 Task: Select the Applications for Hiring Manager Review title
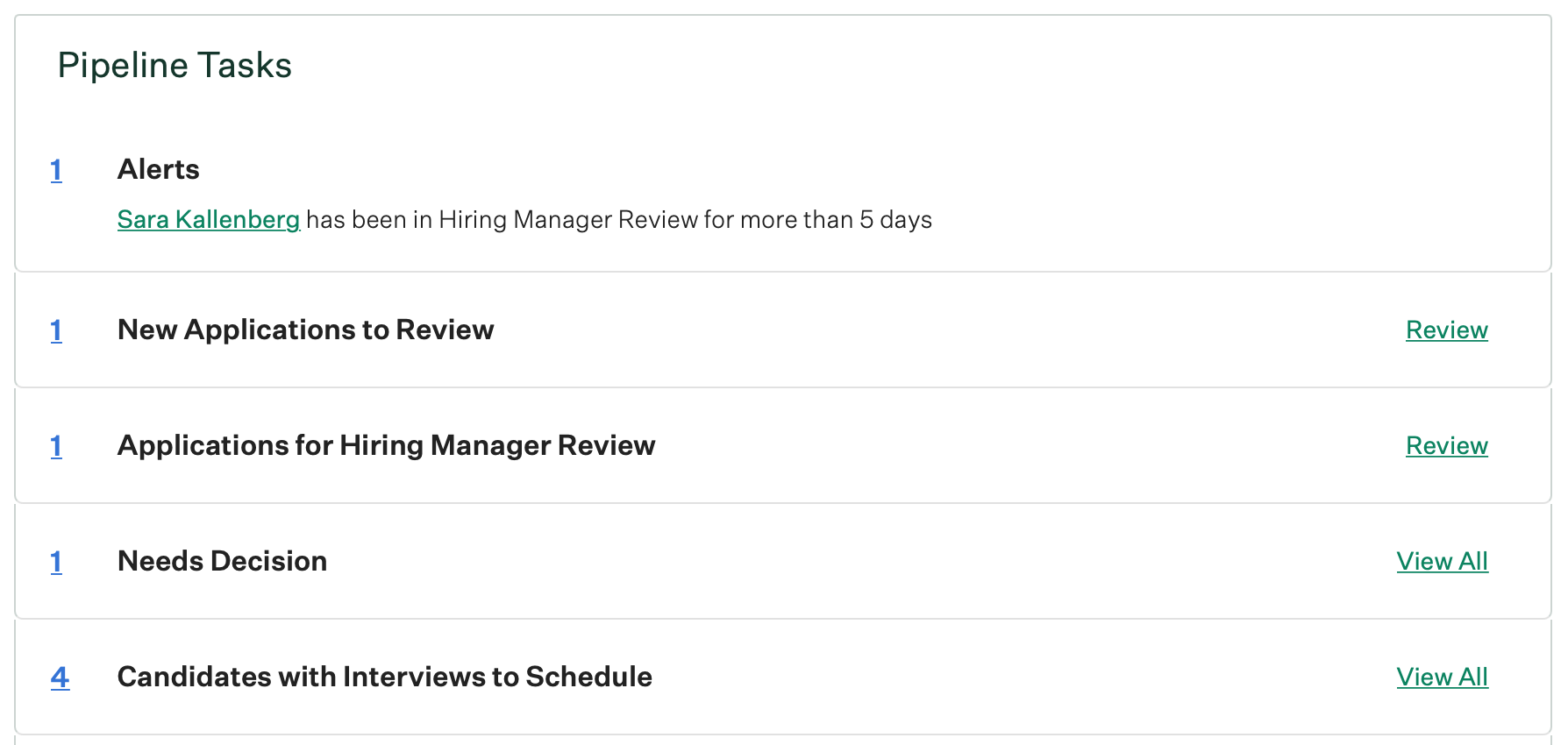pos(386,445)
